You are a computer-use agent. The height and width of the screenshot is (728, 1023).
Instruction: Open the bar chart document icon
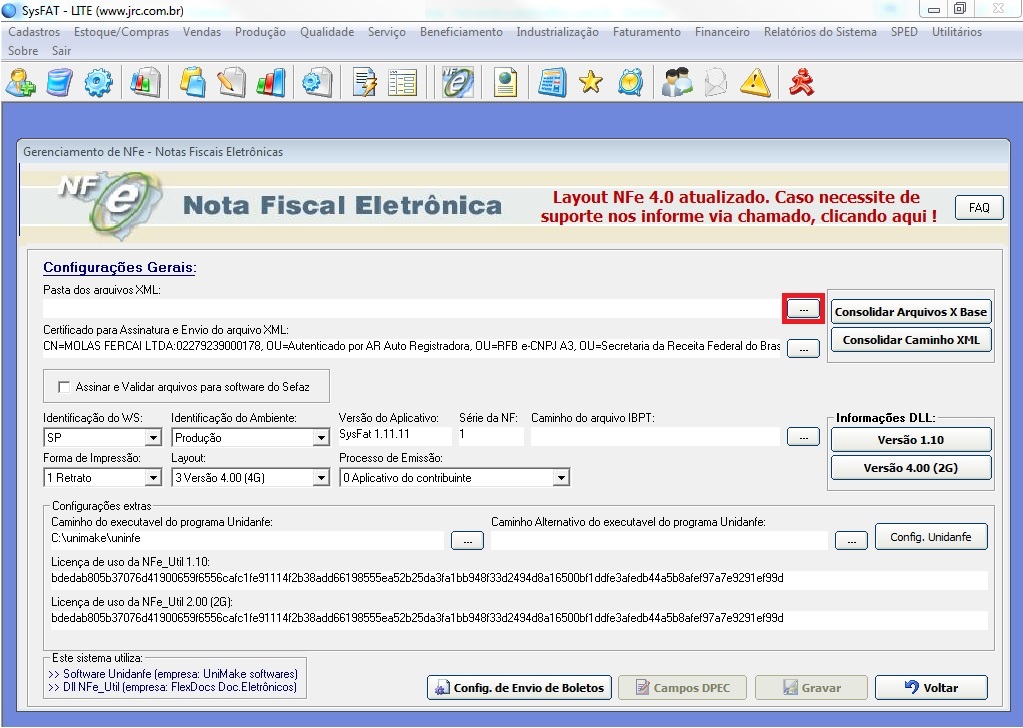145,83
